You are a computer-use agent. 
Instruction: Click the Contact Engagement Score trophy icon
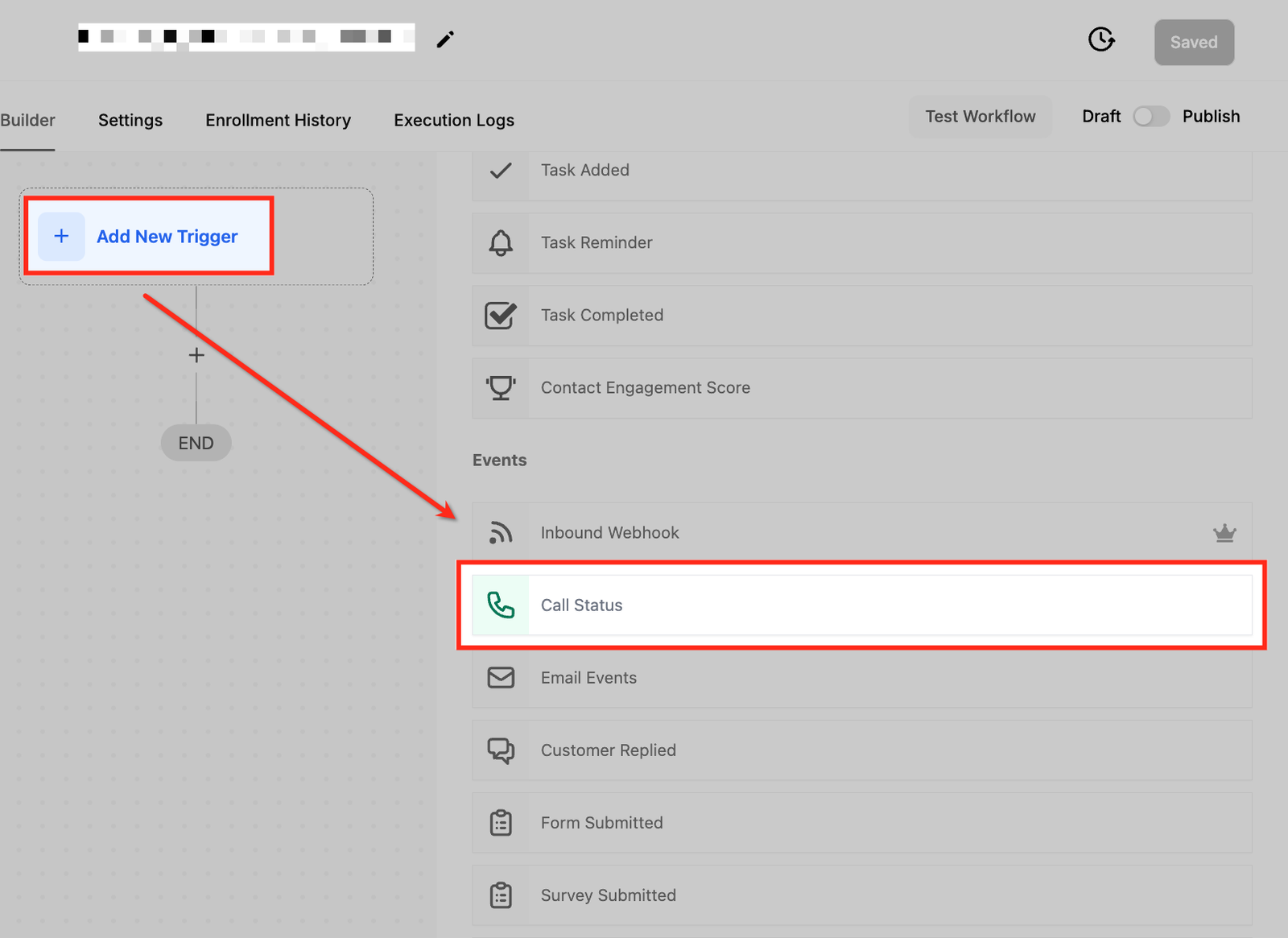point(501,388)
